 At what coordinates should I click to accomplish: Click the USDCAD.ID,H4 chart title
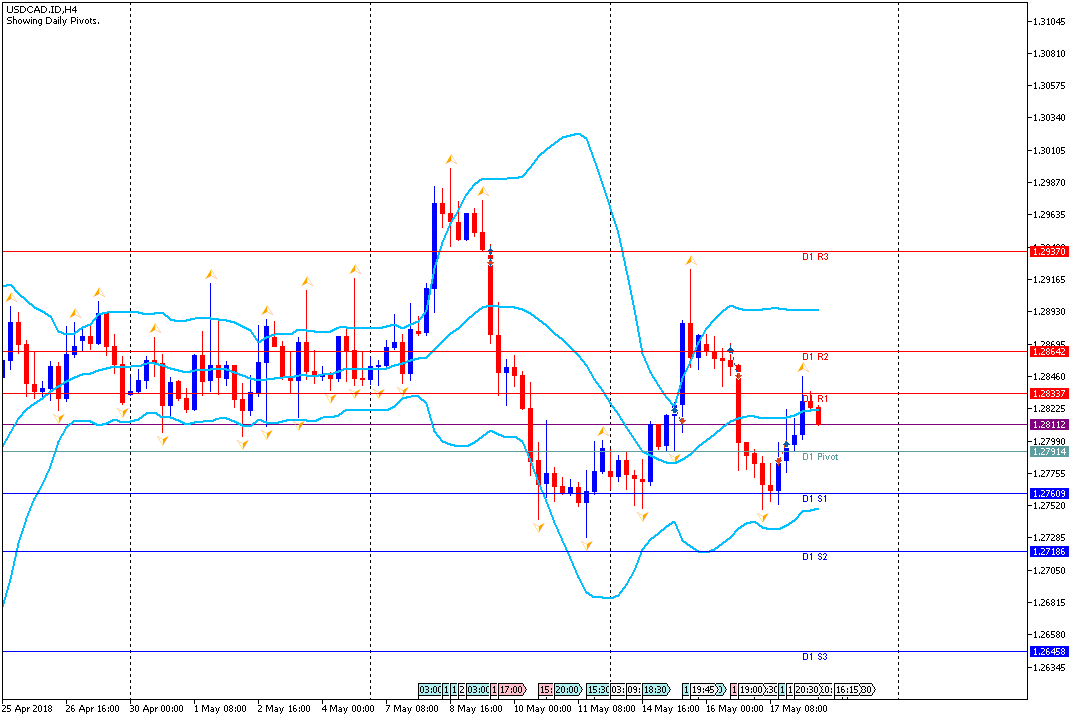click(x=44, y=8)
